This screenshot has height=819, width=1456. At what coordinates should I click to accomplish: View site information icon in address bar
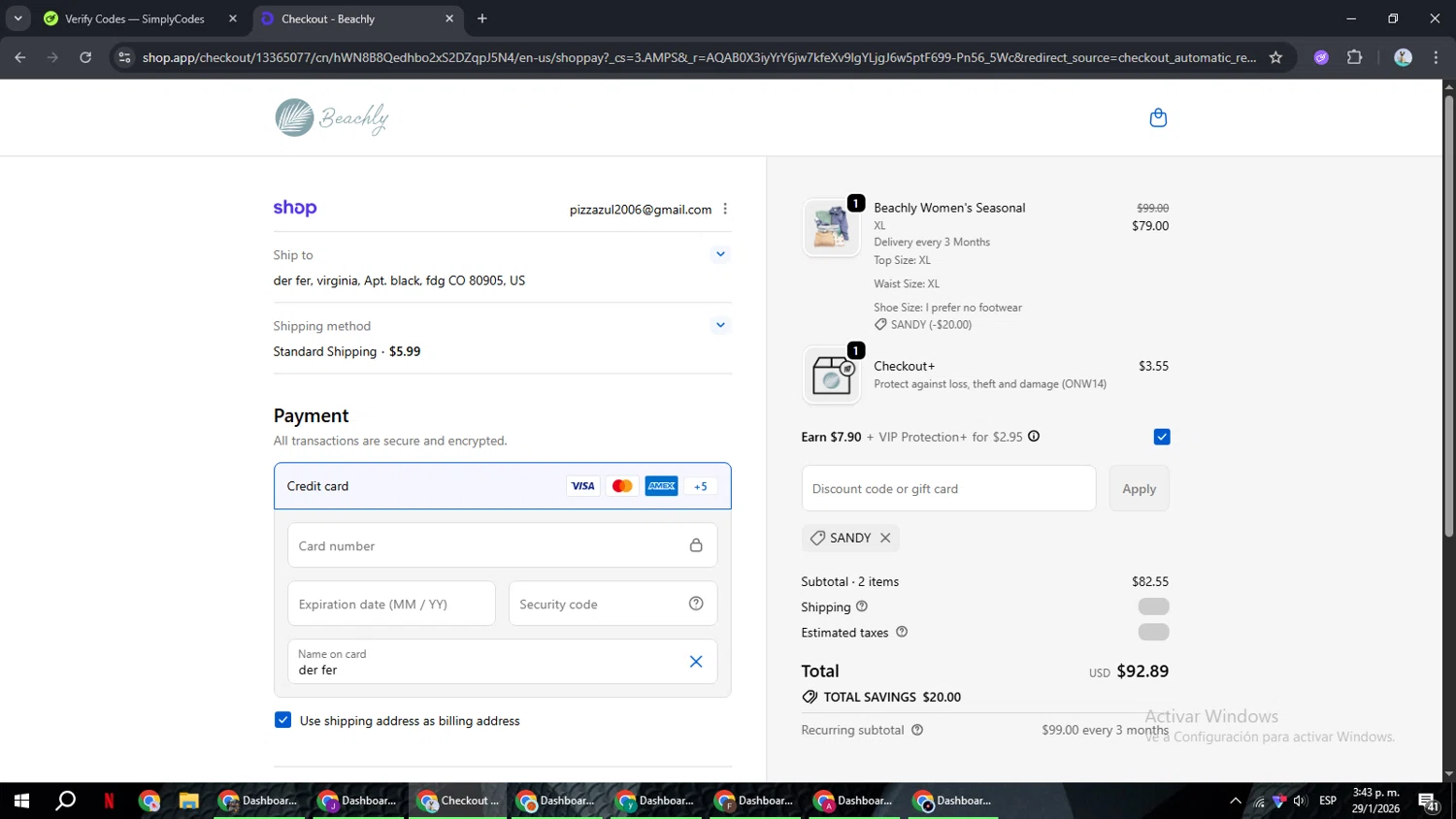[124, 57]
